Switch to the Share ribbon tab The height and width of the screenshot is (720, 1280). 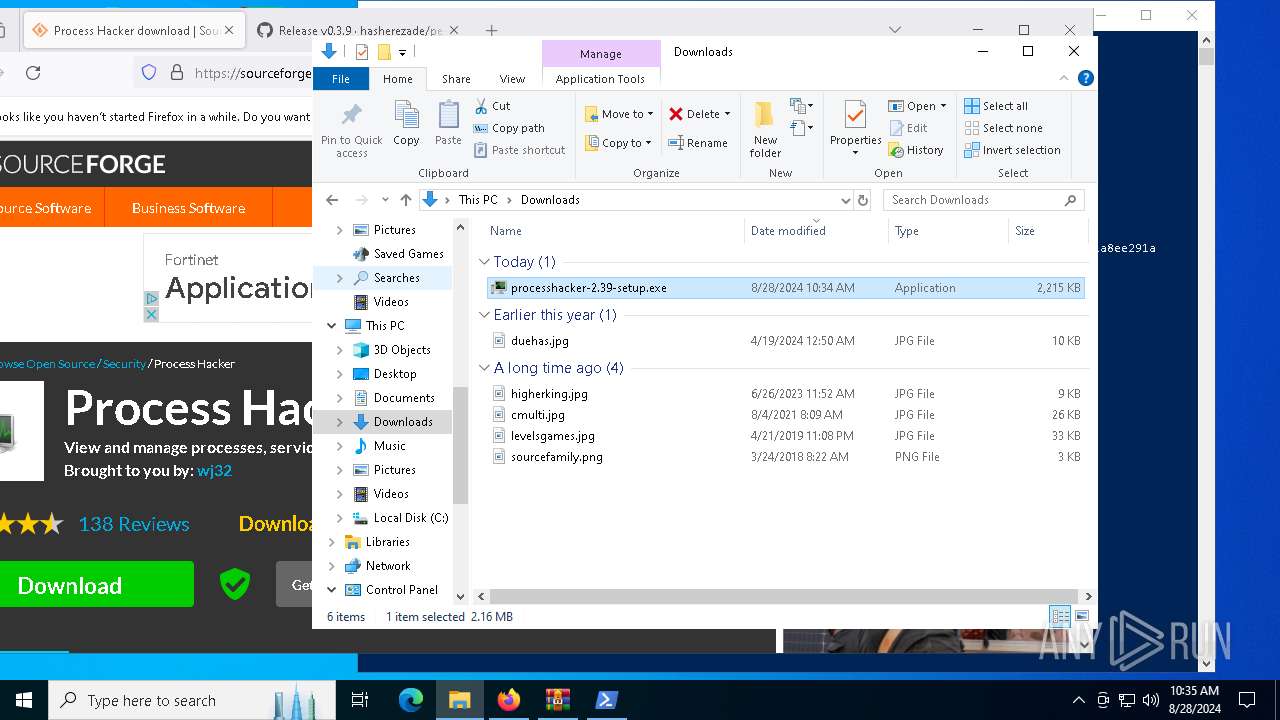pos(456,79)
